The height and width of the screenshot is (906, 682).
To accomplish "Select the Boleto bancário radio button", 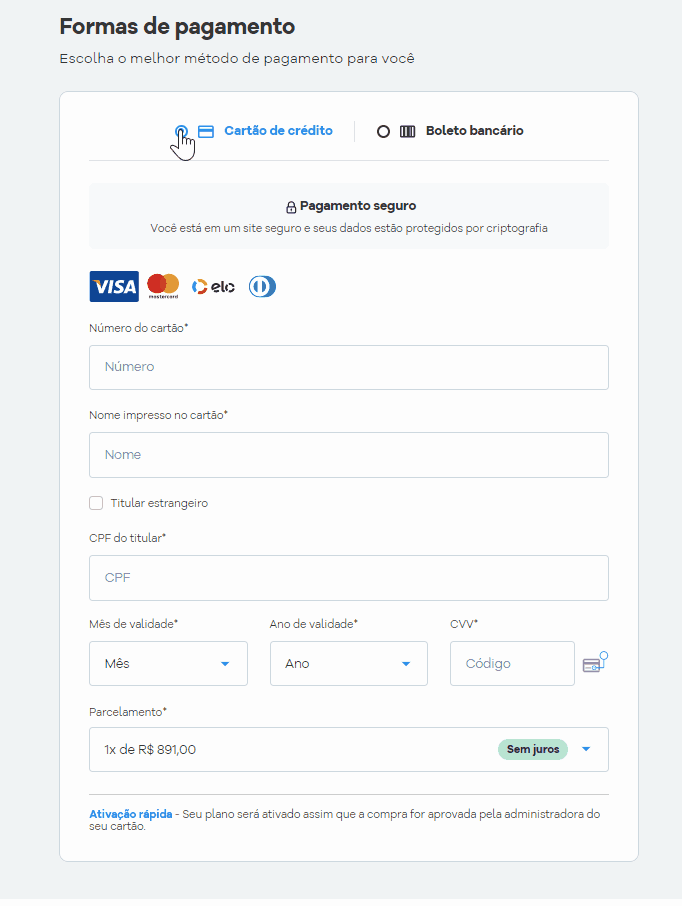I will 383,131.
